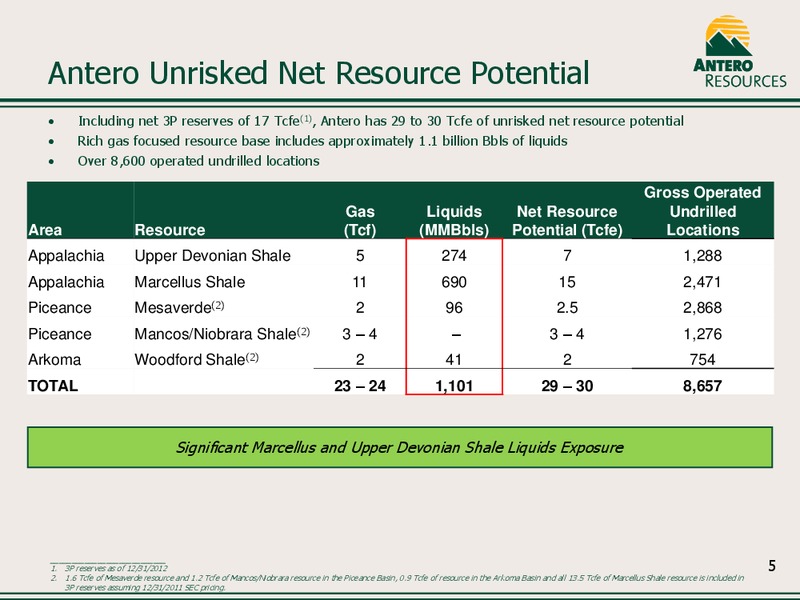Click total liquids value 1,101
The height and width of the screenshot is (600, 800).
[x=454, y=386]
